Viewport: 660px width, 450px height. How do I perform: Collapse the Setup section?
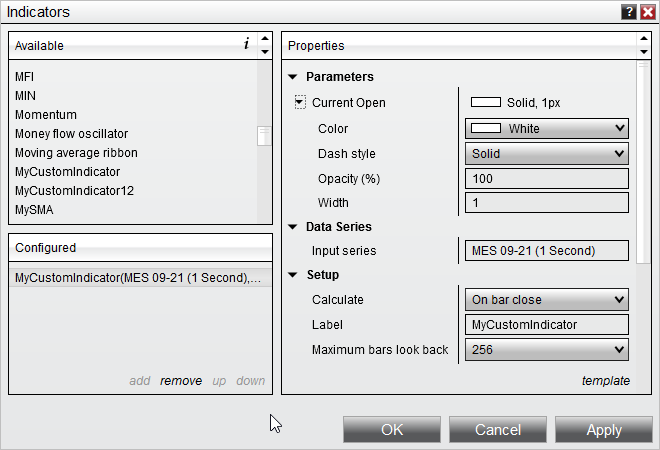(293, 275)
